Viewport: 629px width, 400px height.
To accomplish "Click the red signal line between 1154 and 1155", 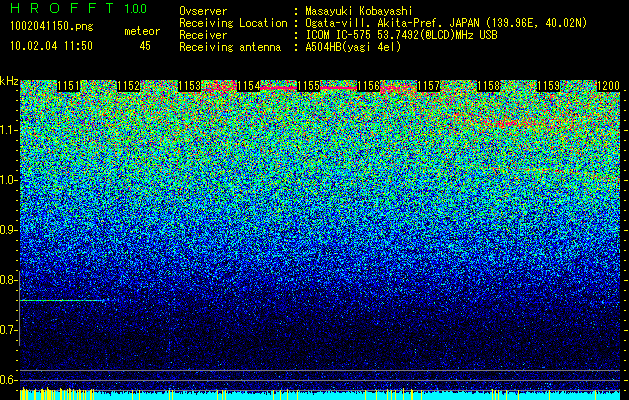I will point(279,87).
